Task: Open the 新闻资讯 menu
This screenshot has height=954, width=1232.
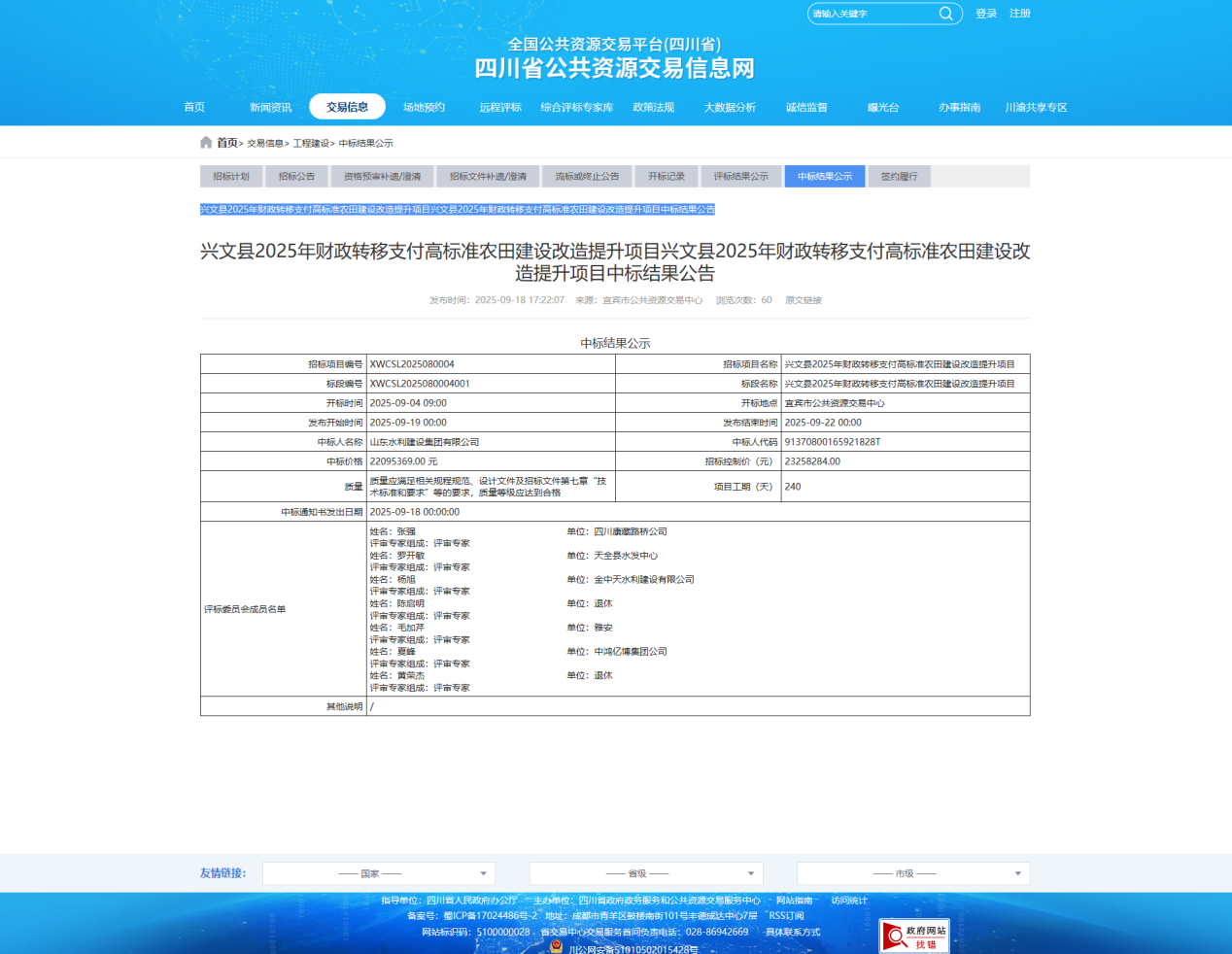Action: click(270, 107)
